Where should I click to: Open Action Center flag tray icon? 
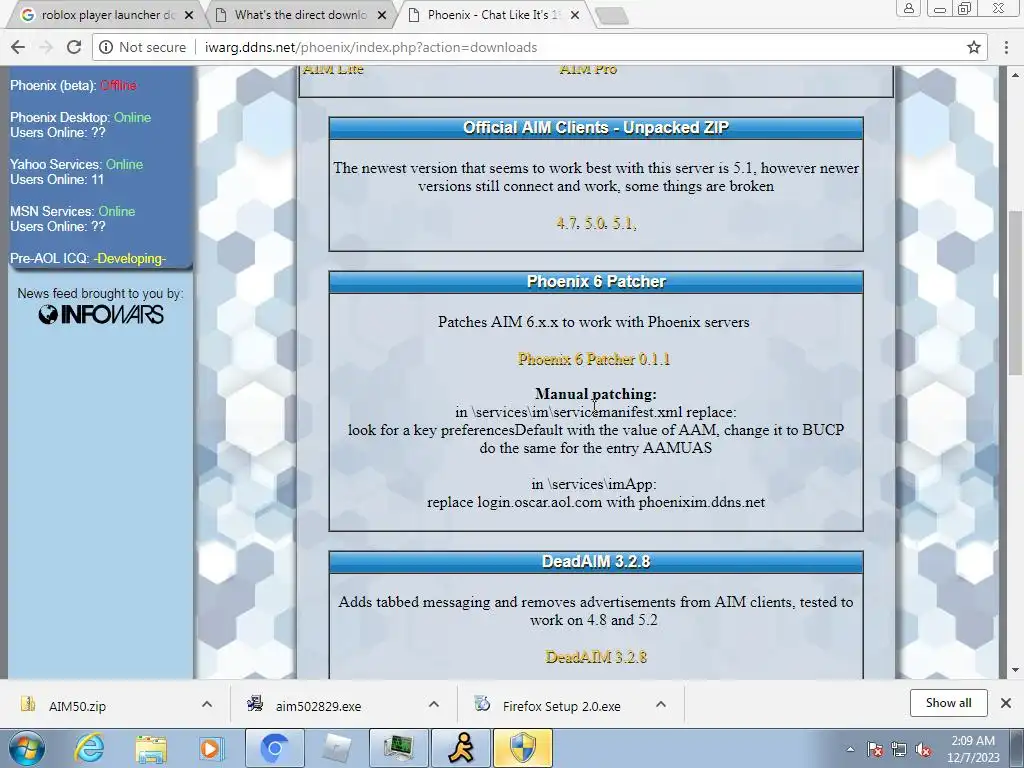tap(874, 749)
